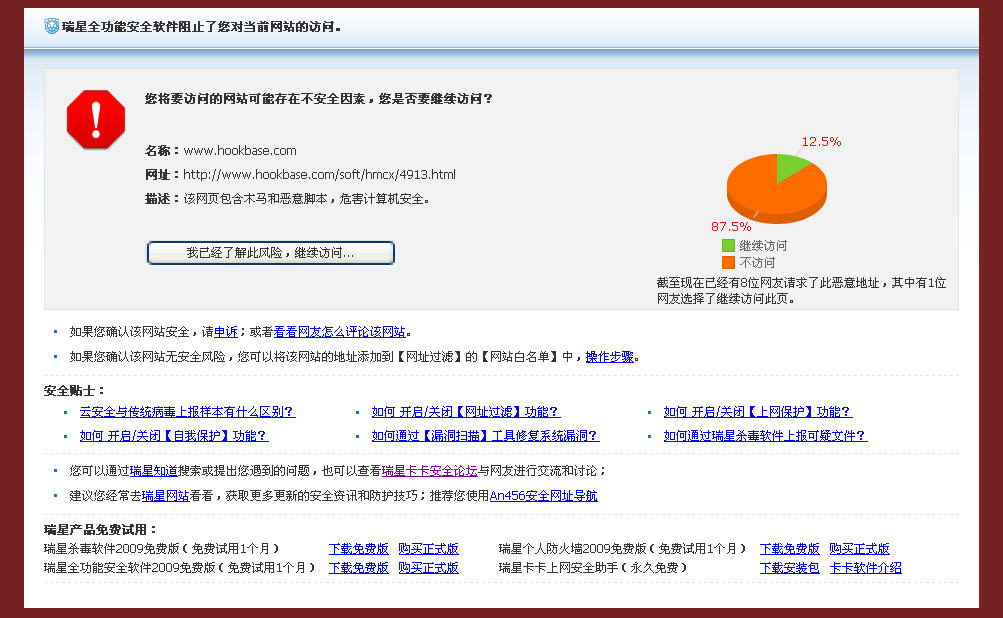
Task: Click the site name www.hookbase.com
Action: pyautogui.click(x=240, y=151)
